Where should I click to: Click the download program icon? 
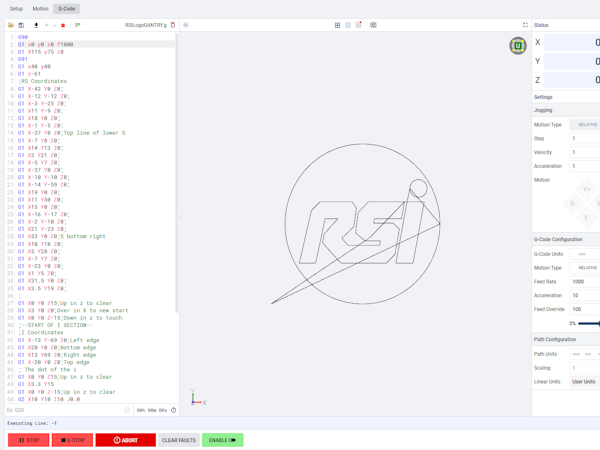point(36,25)
